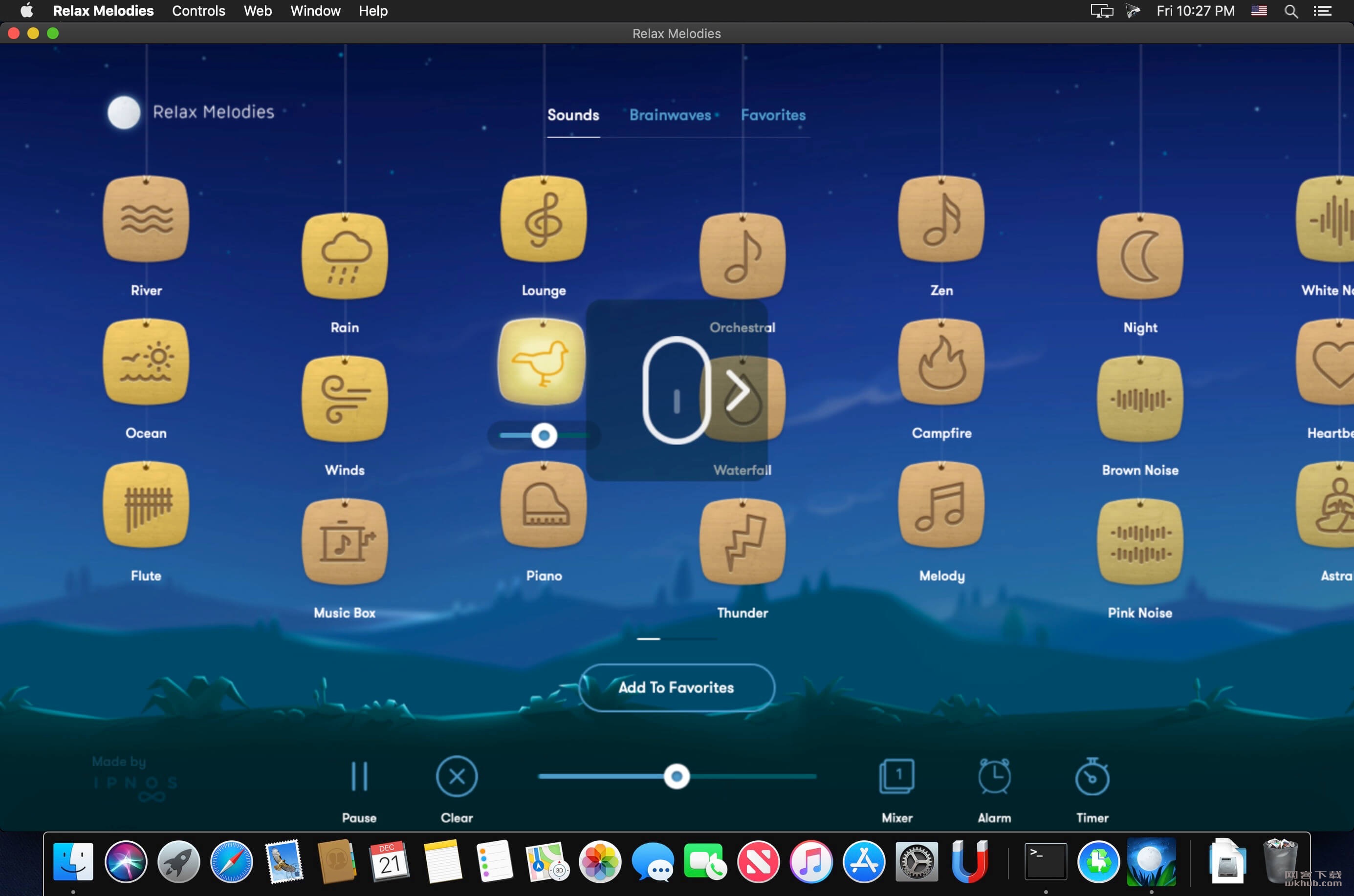Click Add To Favorites button
The height and width of the screenshot is (896, 1354).
coord(677,687)
